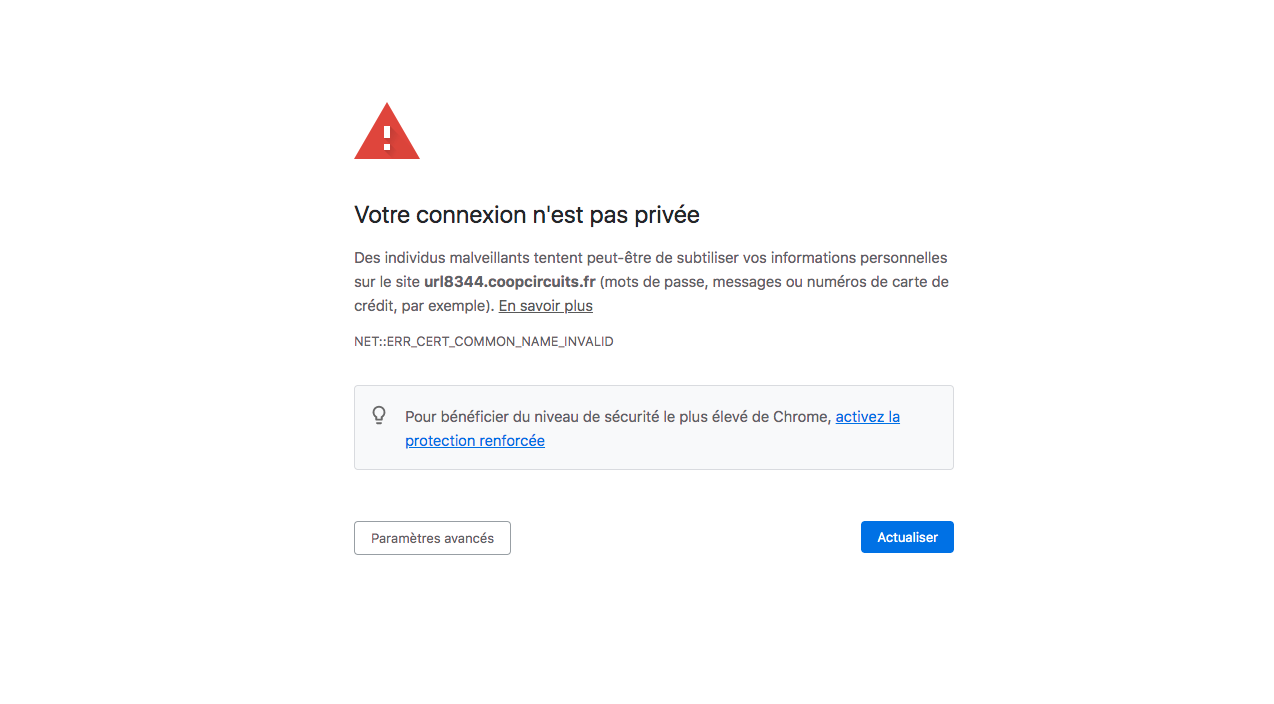The image size is (1274, 704).
Task: Click the grey security recommendation banner
Action: [653, 427]
